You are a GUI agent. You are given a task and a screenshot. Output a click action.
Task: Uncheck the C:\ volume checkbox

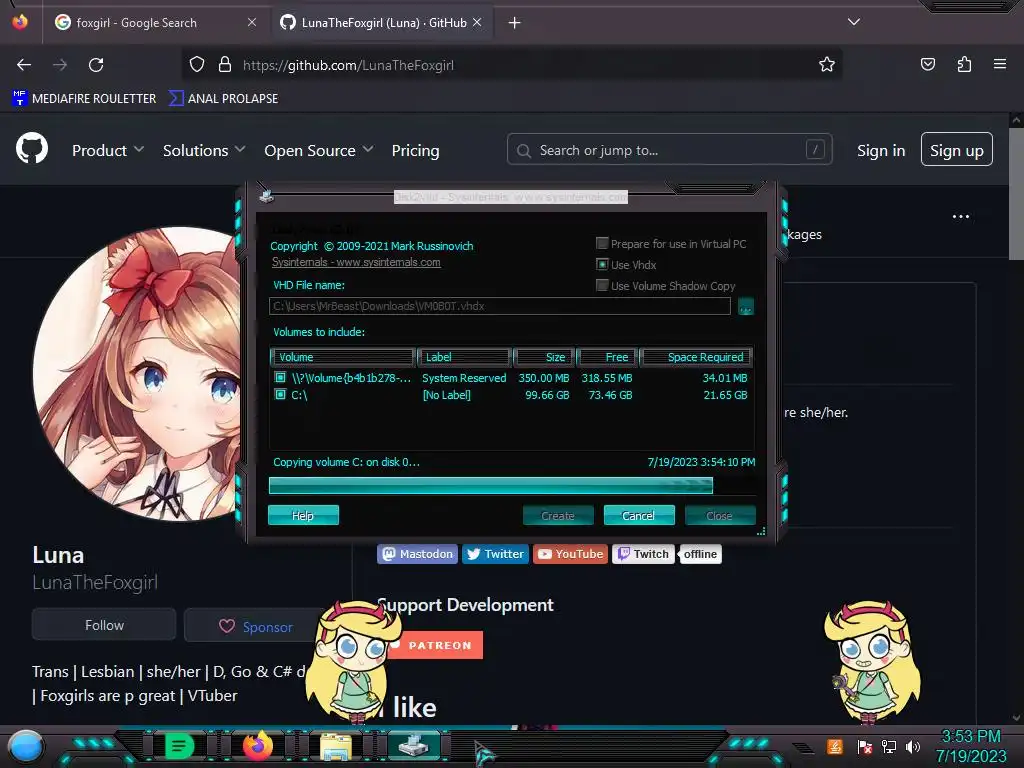pos(280,394)
